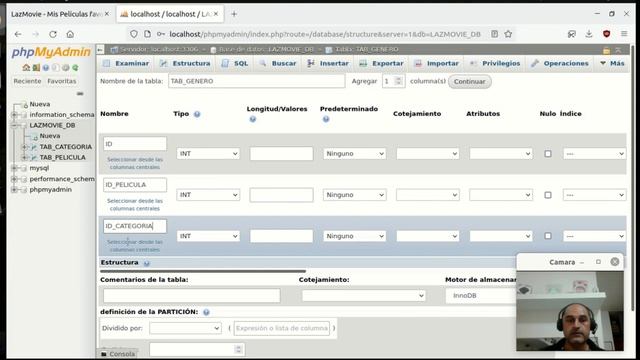640x360 pixels.
Task: Open browser downloads icon
Action: [589, 34]
